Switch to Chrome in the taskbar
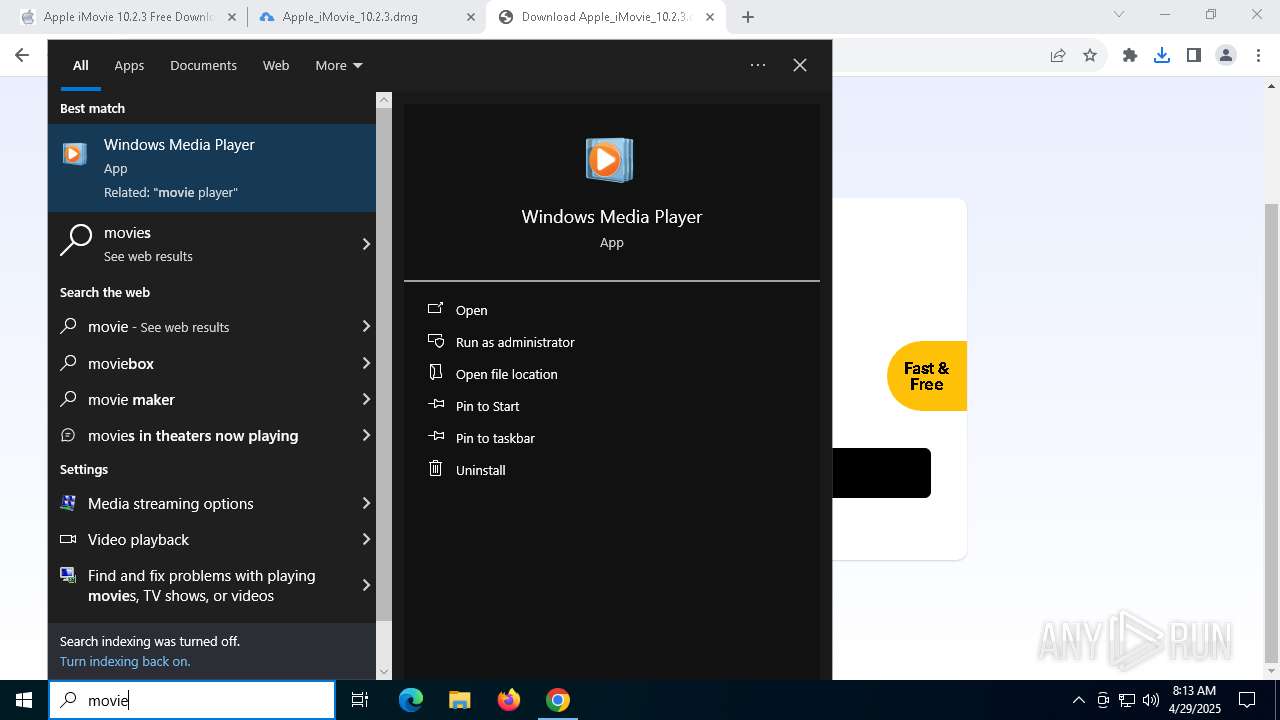The image size is (1280, 720). click(x=558, y=700)
